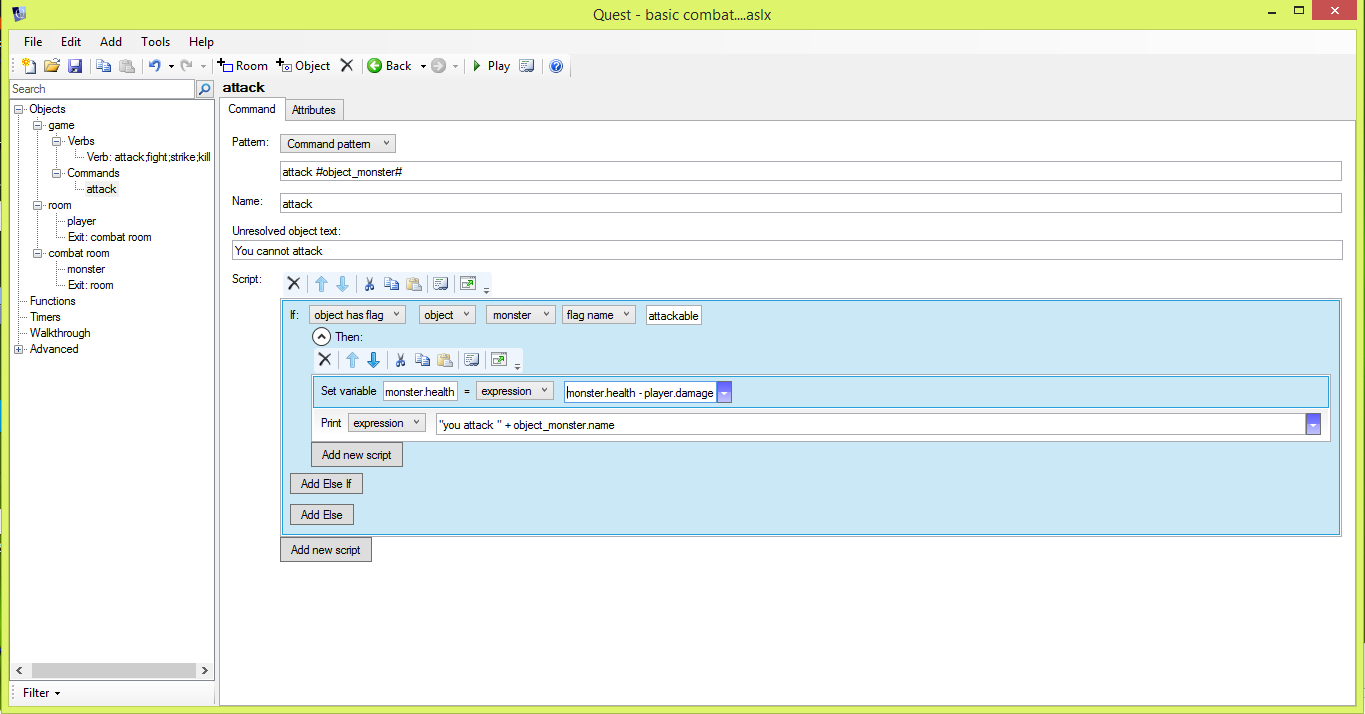
Task: Move script down in the Then toolbar
Action: coord(373,360)
